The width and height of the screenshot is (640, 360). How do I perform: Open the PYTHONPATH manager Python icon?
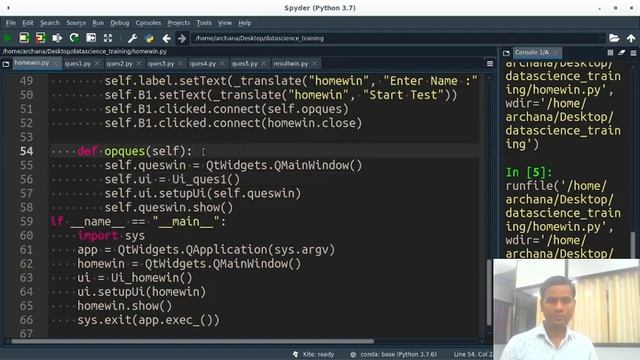point(149,38)
